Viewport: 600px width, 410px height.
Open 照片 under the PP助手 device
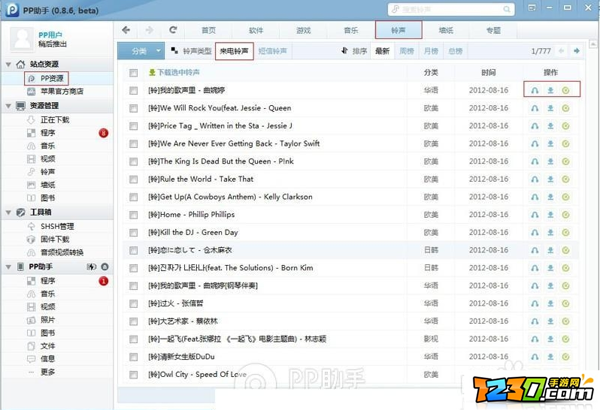pos(47,320)
